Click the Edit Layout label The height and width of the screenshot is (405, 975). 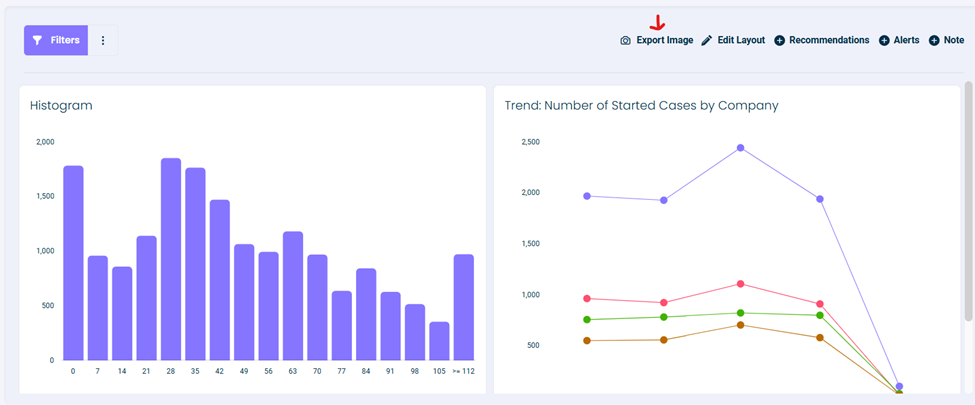click(741, 40)
